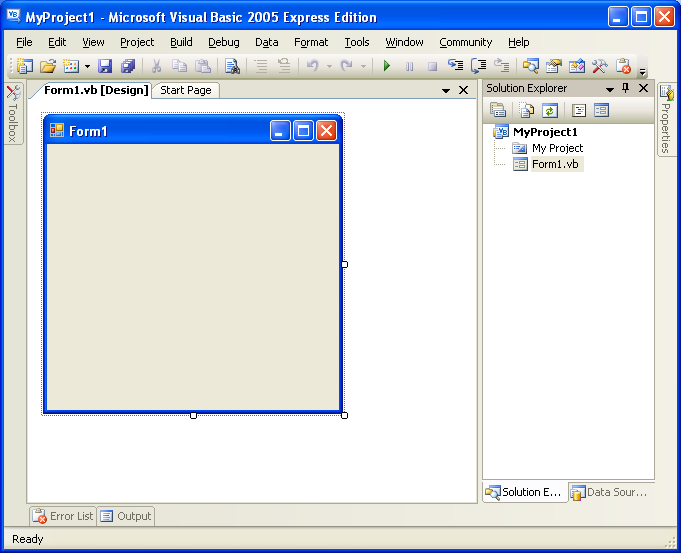The image size is (681, 553).
Task: Click the View Code icon in Solution Explorer
Action: pos(579,110)
